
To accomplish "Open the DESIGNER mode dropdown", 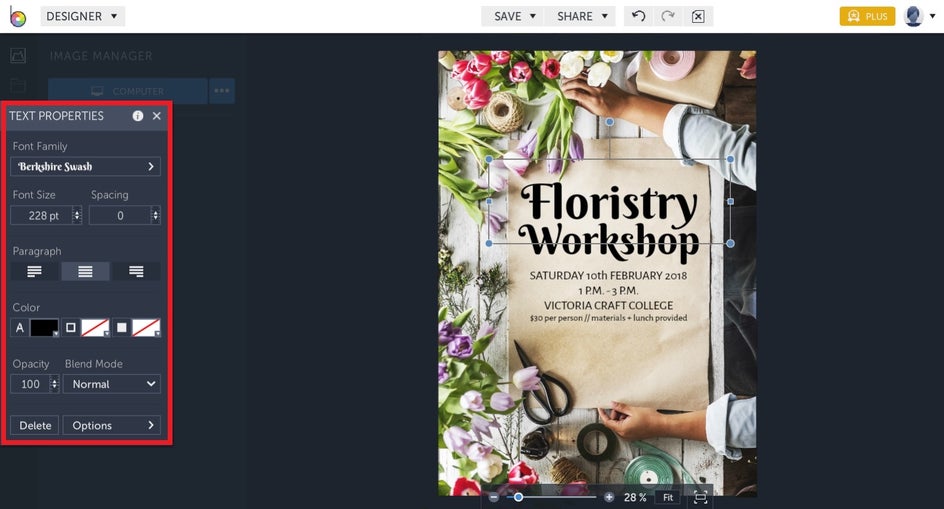I will 82,16.
